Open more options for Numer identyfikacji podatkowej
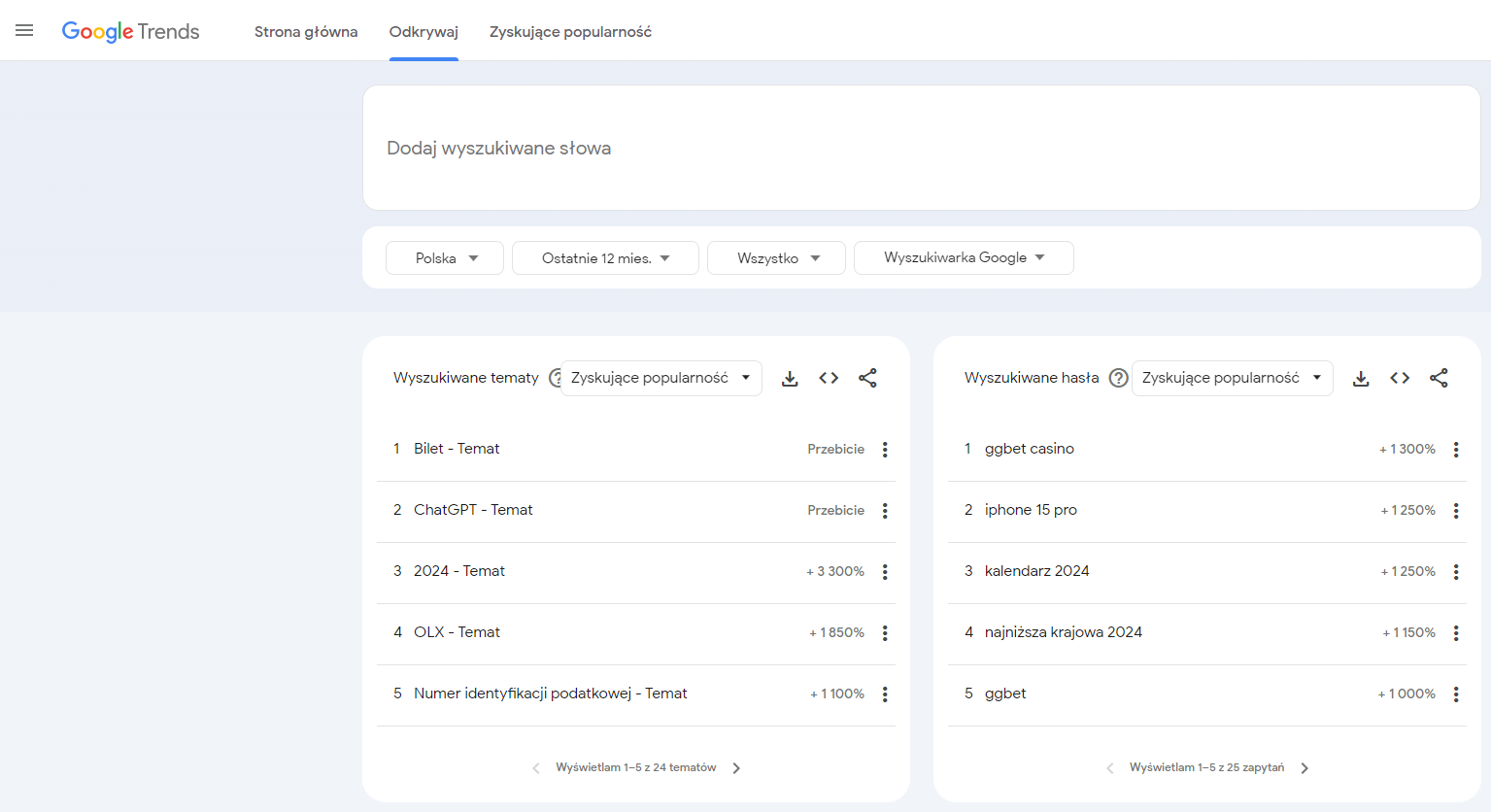The height and width of the screenshot is (812, 1491). coord(885,694)
